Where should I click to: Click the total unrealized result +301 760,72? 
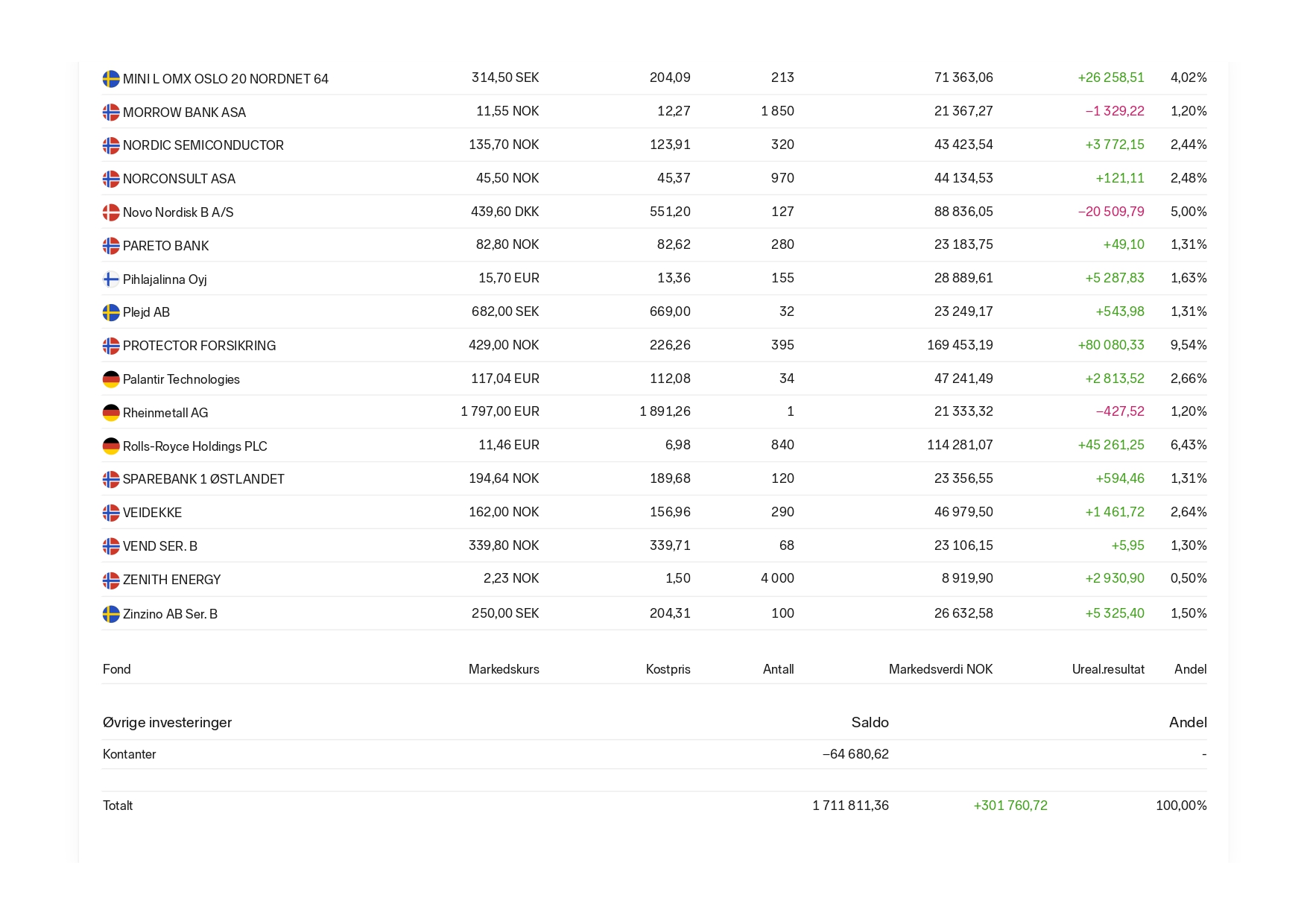[1010, 806]
